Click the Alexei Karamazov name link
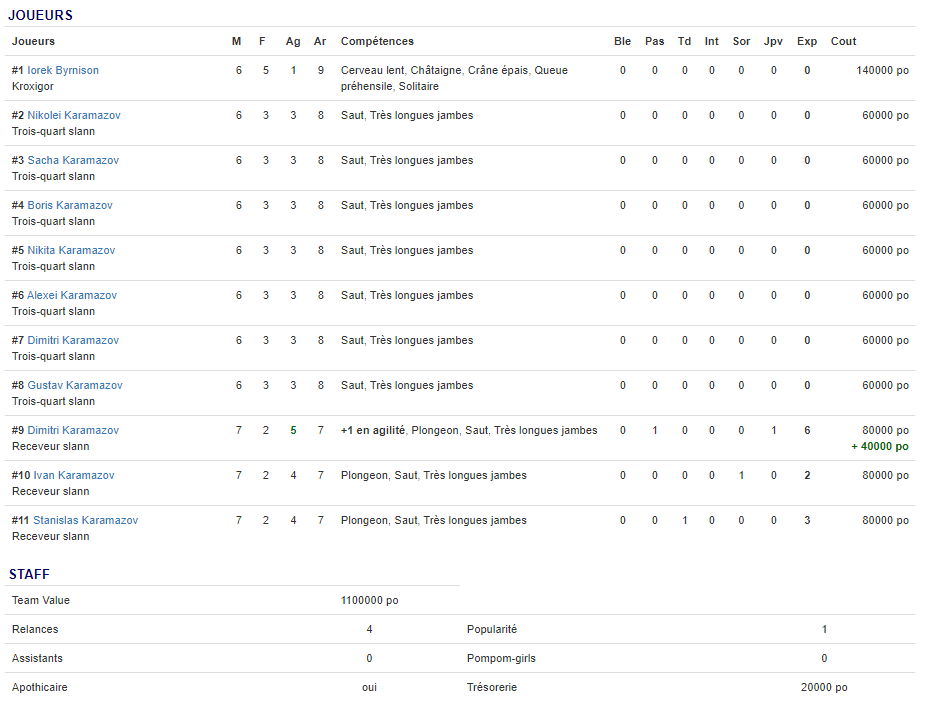The width and height of the screenshot is (926, 715). 72,296
